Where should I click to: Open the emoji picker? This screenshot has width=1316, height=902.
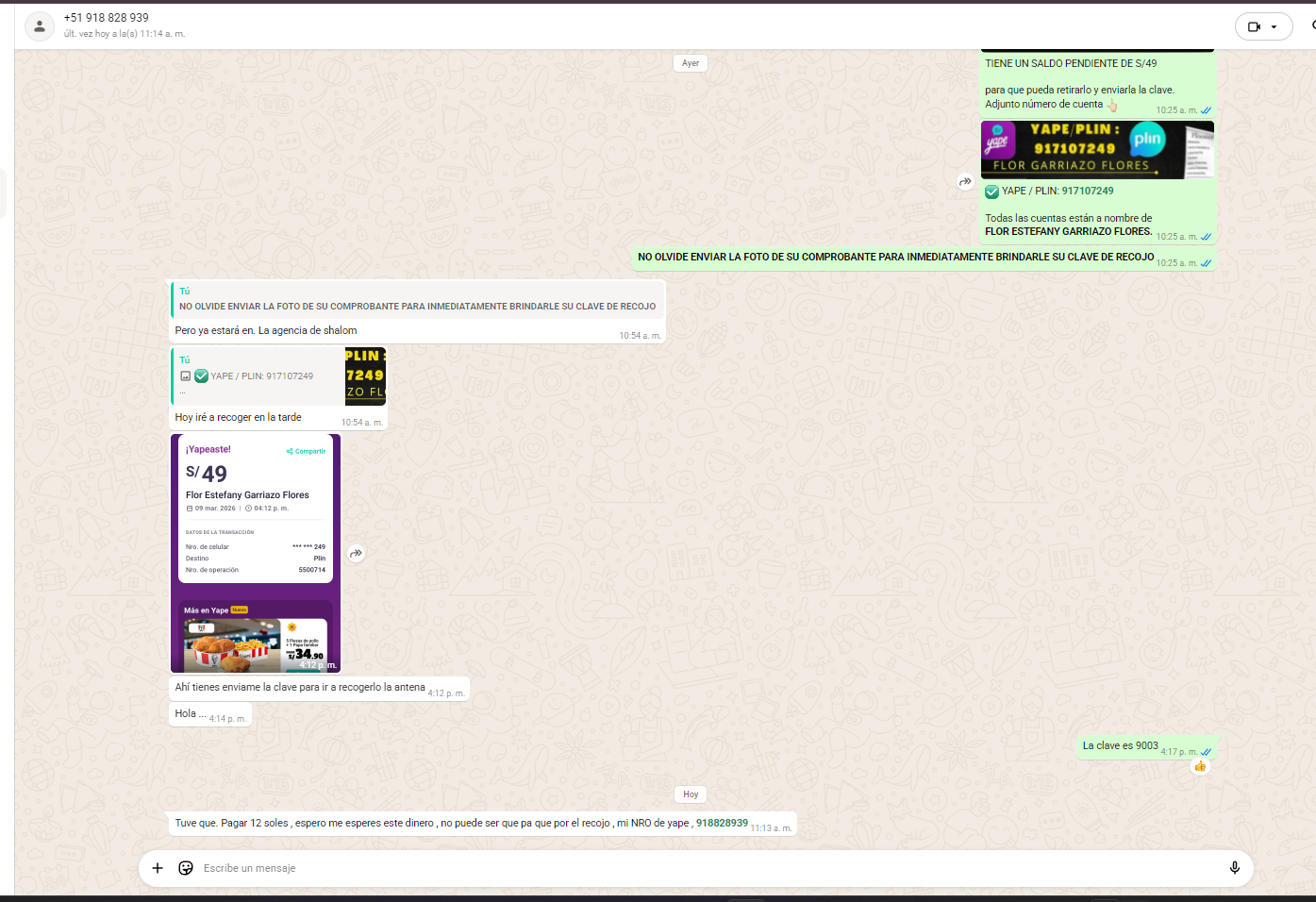point(186,868)
